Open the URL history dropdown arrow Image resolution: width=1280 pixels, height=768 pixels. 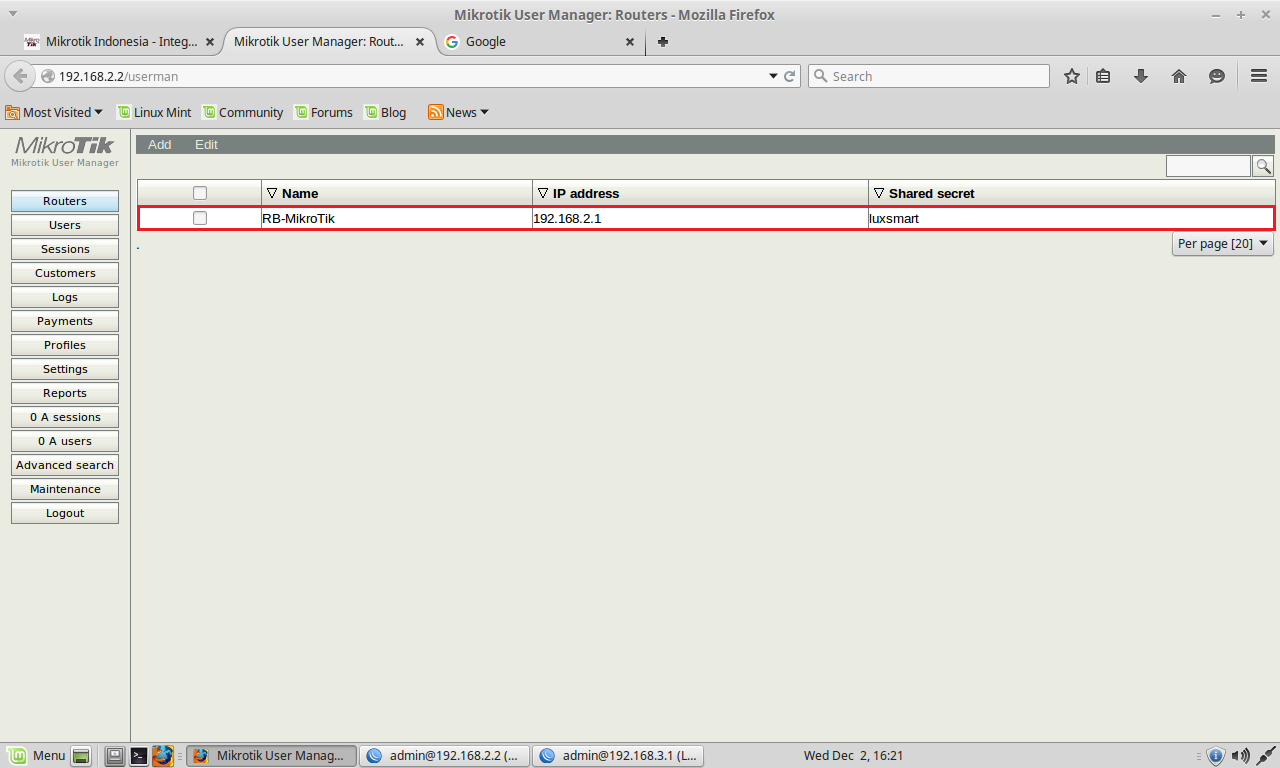click(773, 76)
